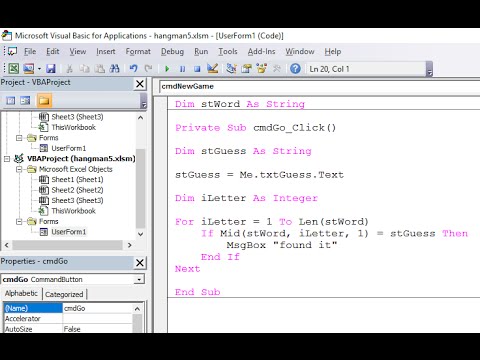Open the Format menu
480x360 pixels.
click(x=138, y=52)
